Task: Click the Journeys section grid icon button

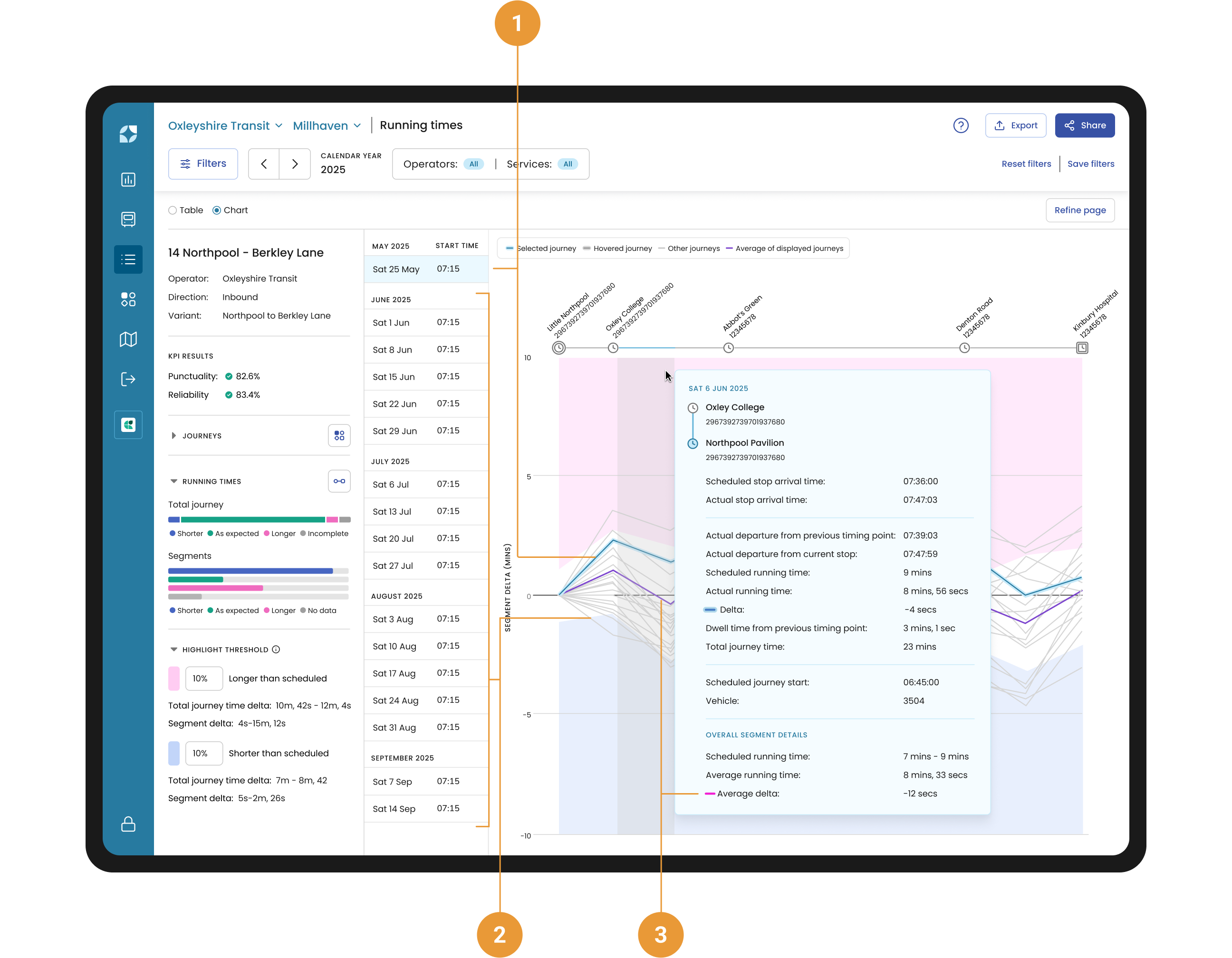Action: tap(339, 435)
